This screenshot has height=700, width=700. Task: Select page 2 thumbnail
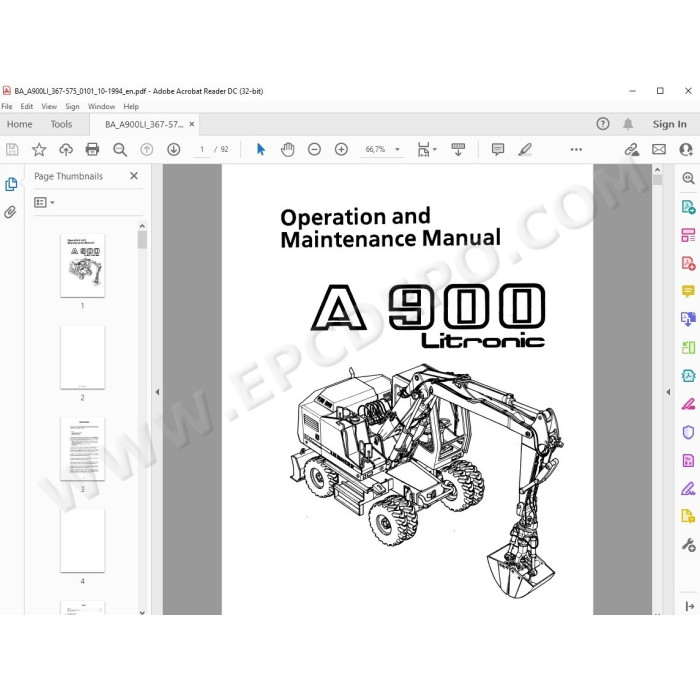(x=83, y=357)
